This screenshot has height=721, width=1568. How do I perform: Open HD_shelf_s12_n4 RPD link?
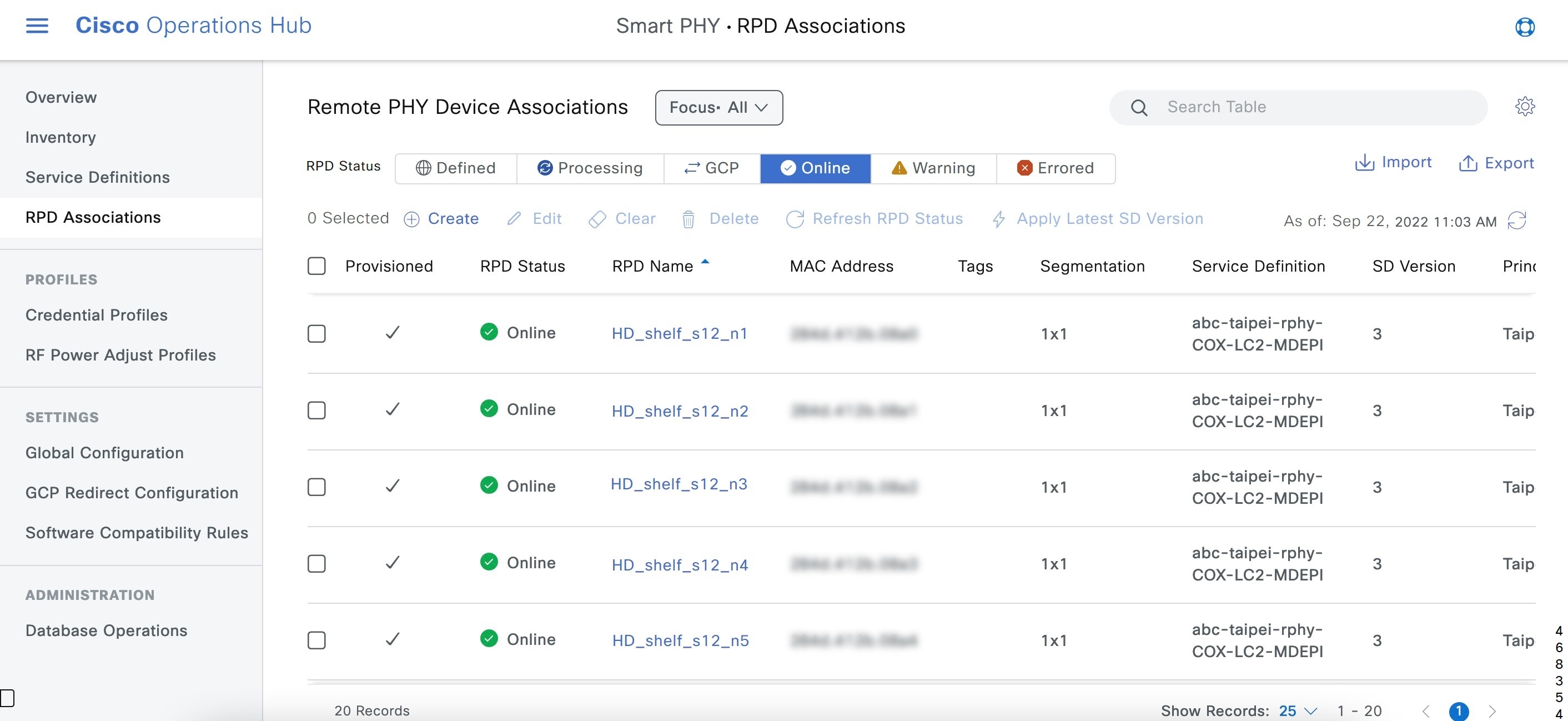[x=679, y=565]
